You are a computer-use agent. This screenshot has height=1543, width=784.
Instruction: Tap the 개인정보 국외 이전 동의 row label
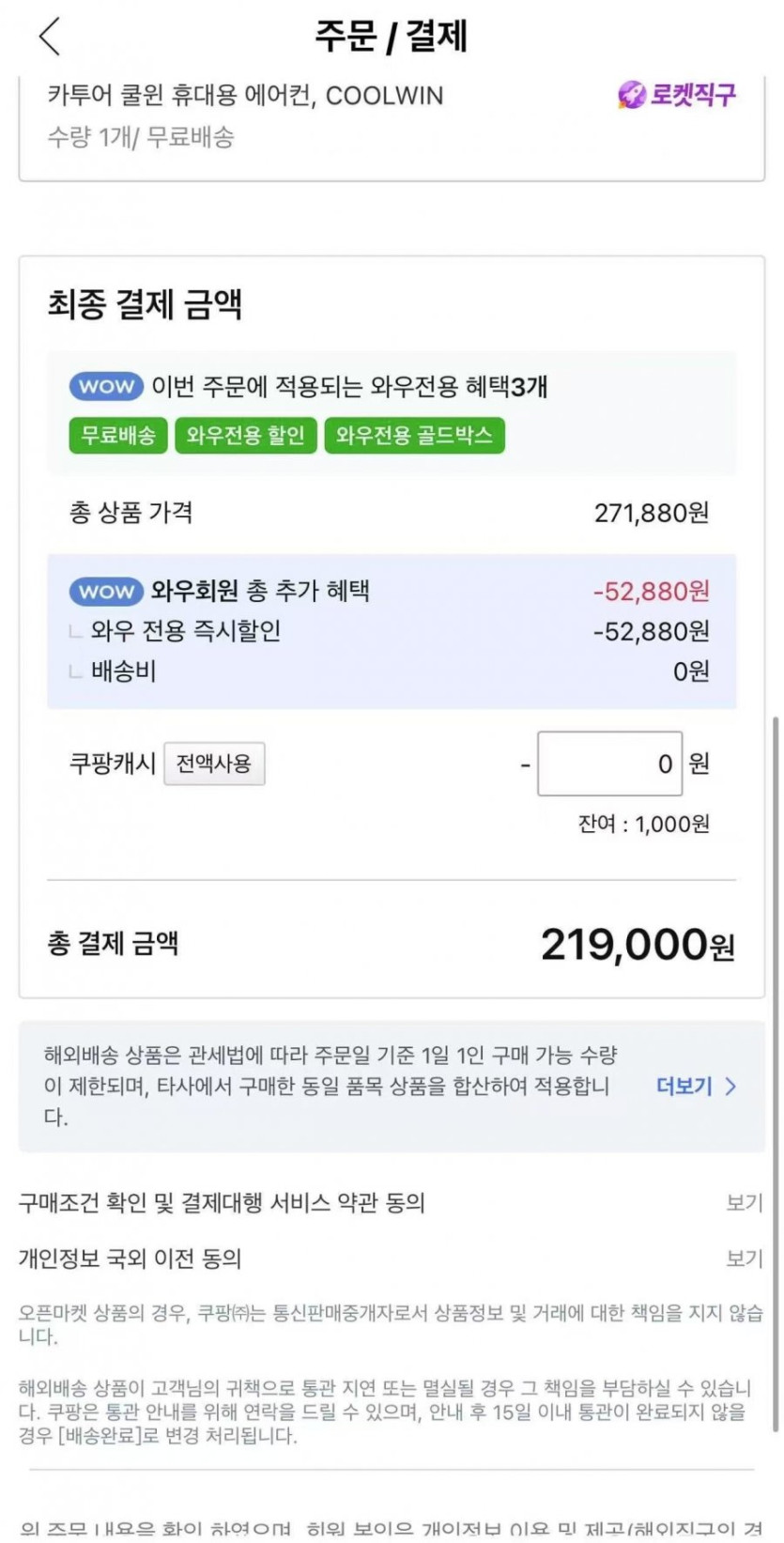point(131,1258)
